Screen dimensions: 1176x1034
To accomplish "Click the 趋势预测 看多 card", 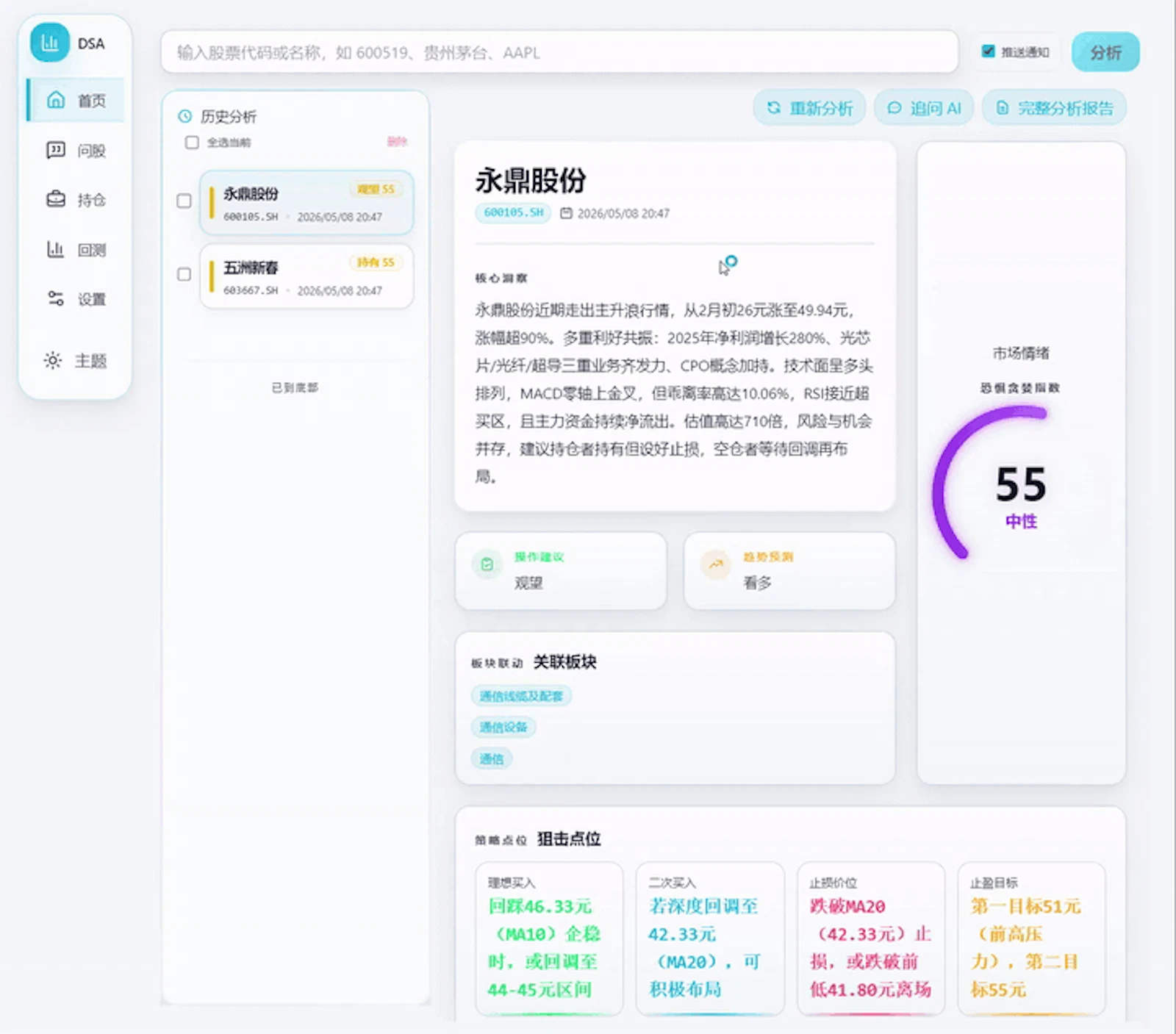I will click(789, 570).
